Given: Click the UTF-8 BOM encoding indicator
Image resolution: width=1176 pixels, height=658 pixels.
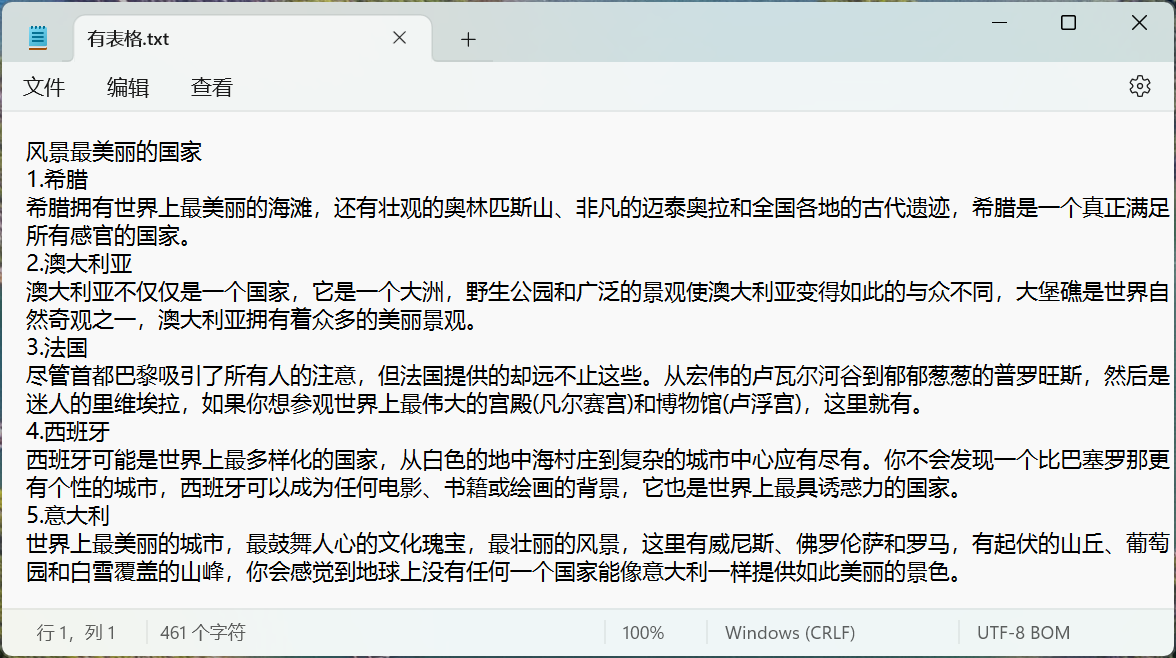Looking at the screenshot, I should [x=1023, y=632].
